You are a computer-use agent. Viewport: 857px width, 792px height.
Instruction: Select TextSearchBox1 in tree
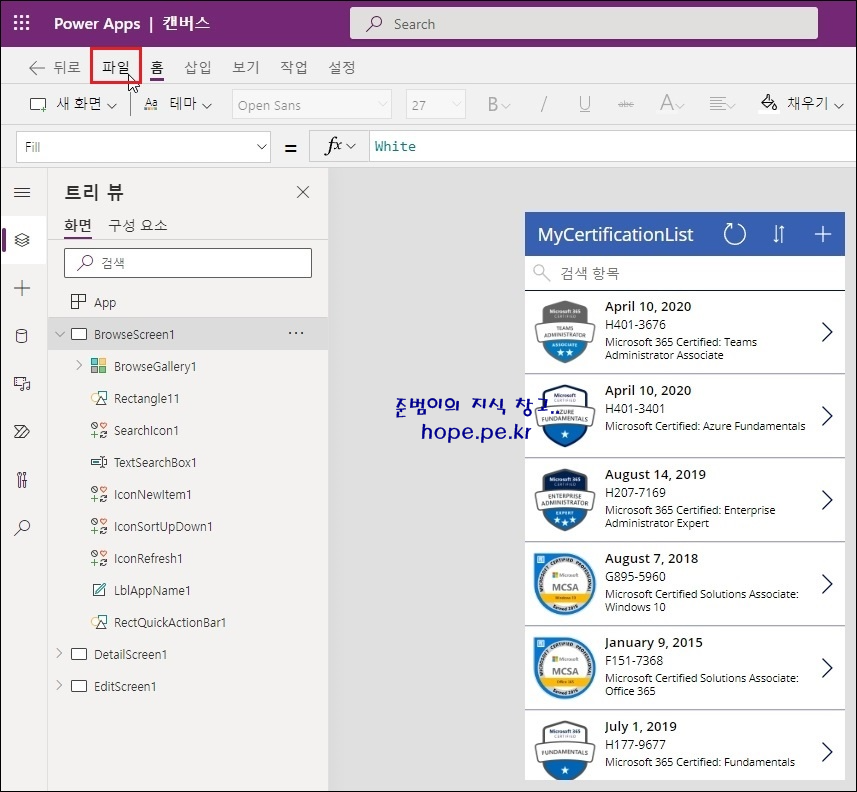coord(155,462)
